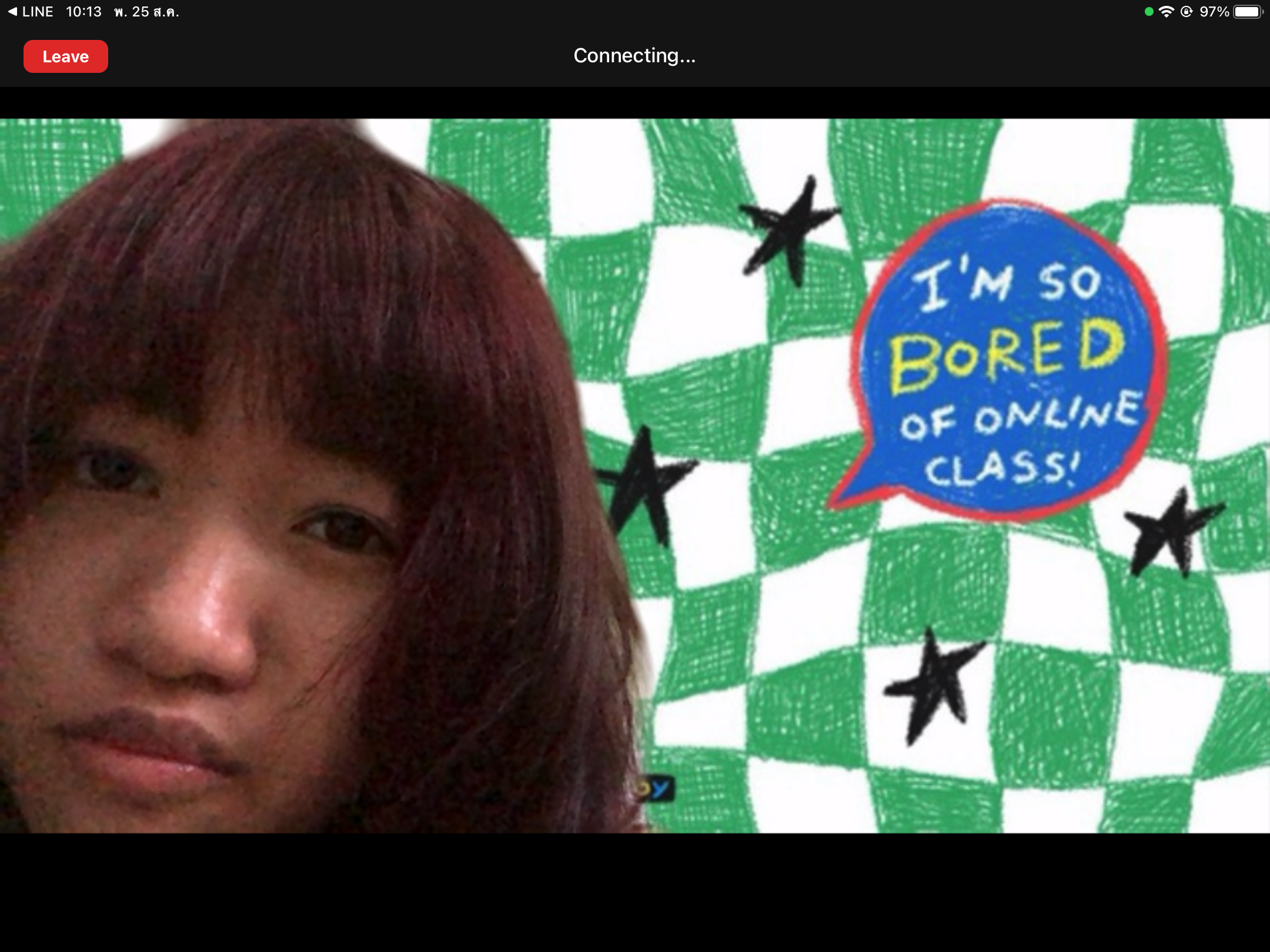This screenshot has width=1270, height=952.
Task: Tap the Connecting... title text
Action: 634,55
